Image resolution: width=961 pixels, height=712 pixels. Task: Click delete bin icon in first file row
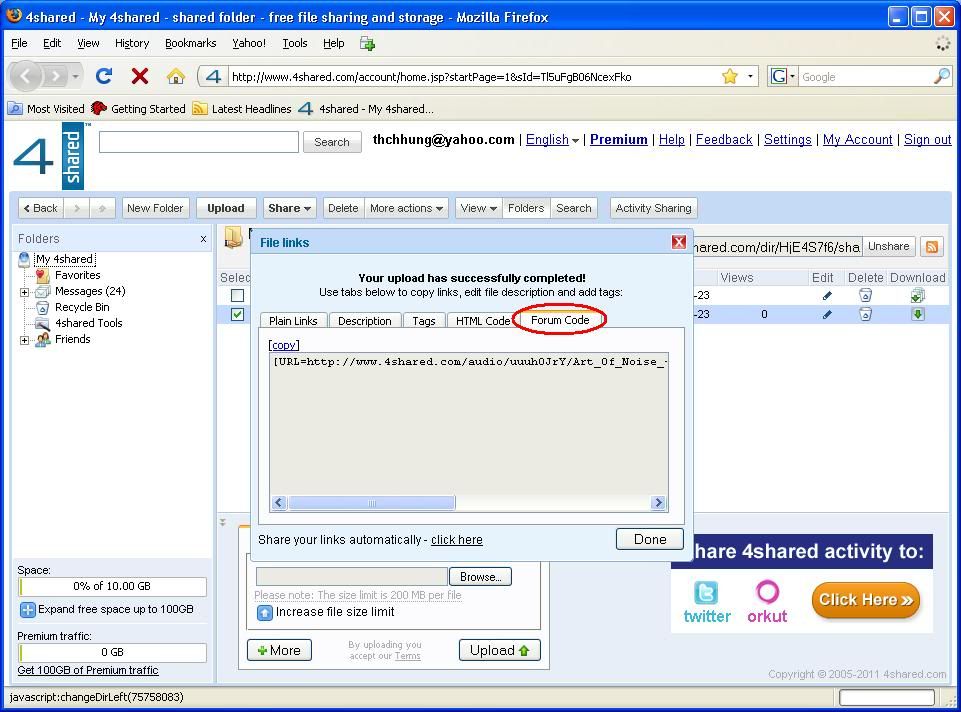865,295
